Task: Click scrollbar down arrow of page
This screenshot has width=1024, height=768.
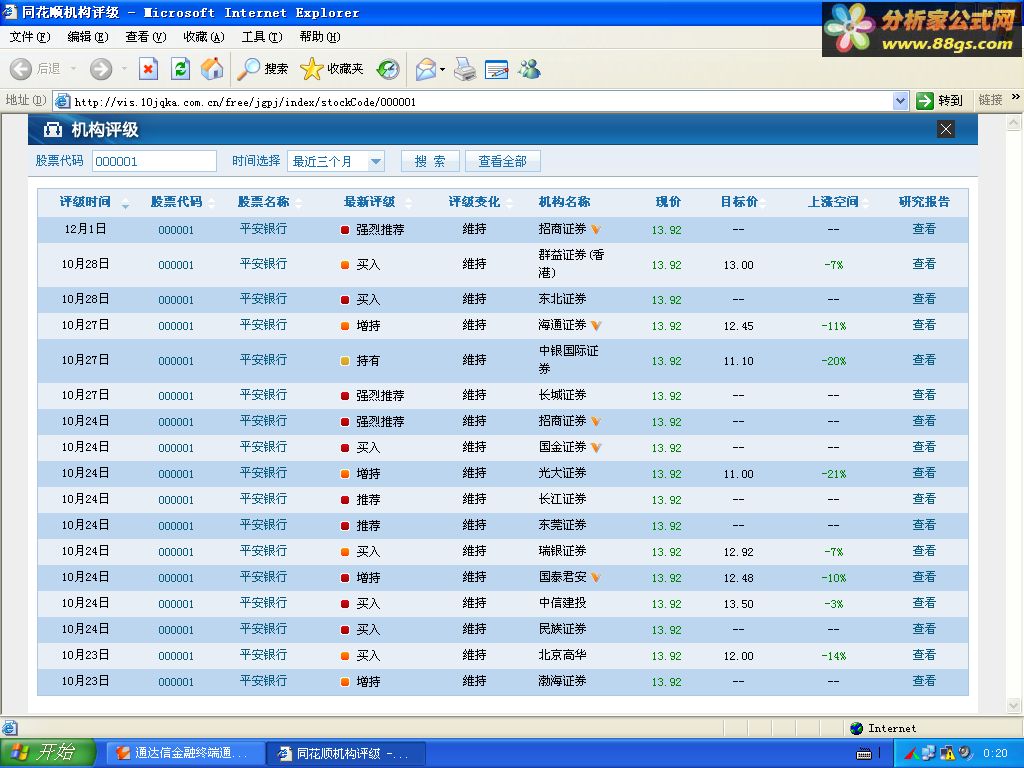Action: [x=1014, y=705]
